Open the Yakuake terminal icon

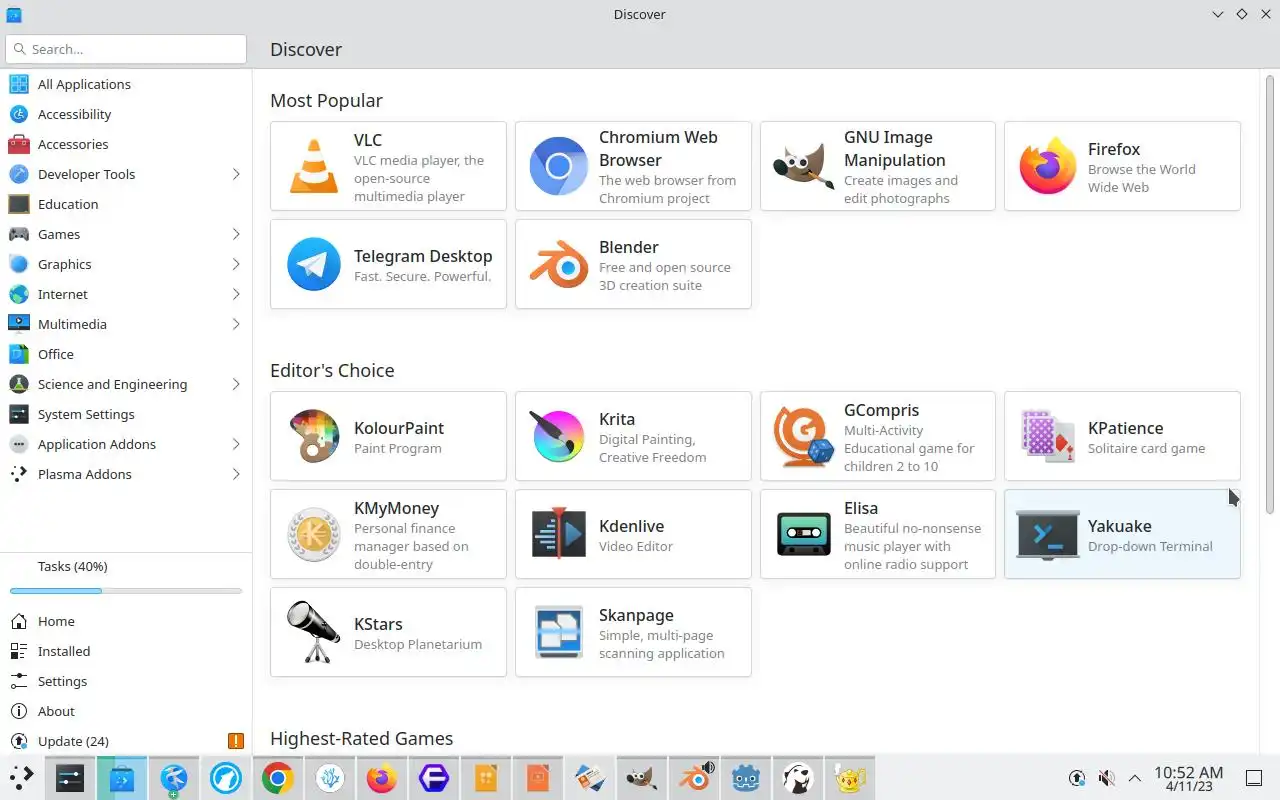click(x=1047, y=534)
